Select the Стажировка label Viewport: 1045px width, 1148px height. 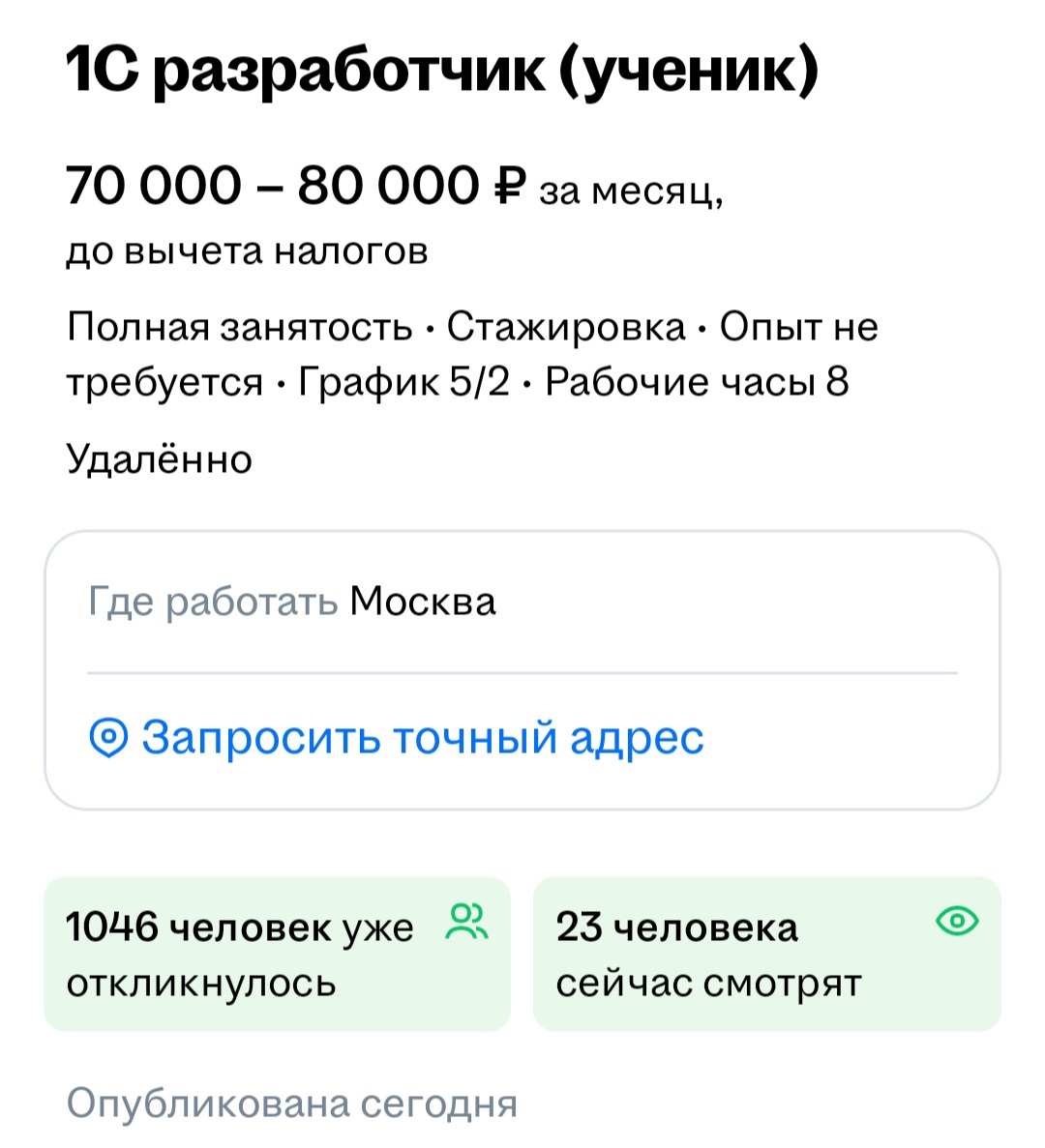(x=565, y=327)
